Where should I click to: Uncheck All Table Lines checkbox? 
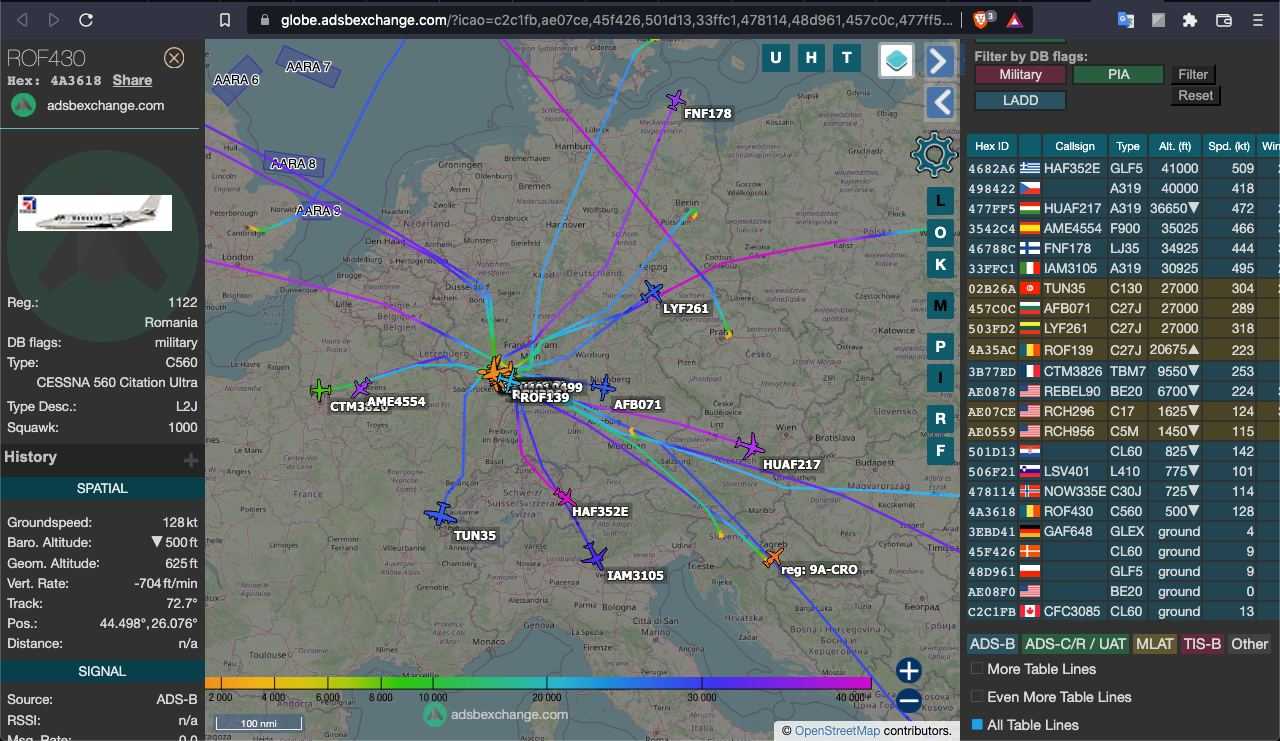[x=978, y=725]
